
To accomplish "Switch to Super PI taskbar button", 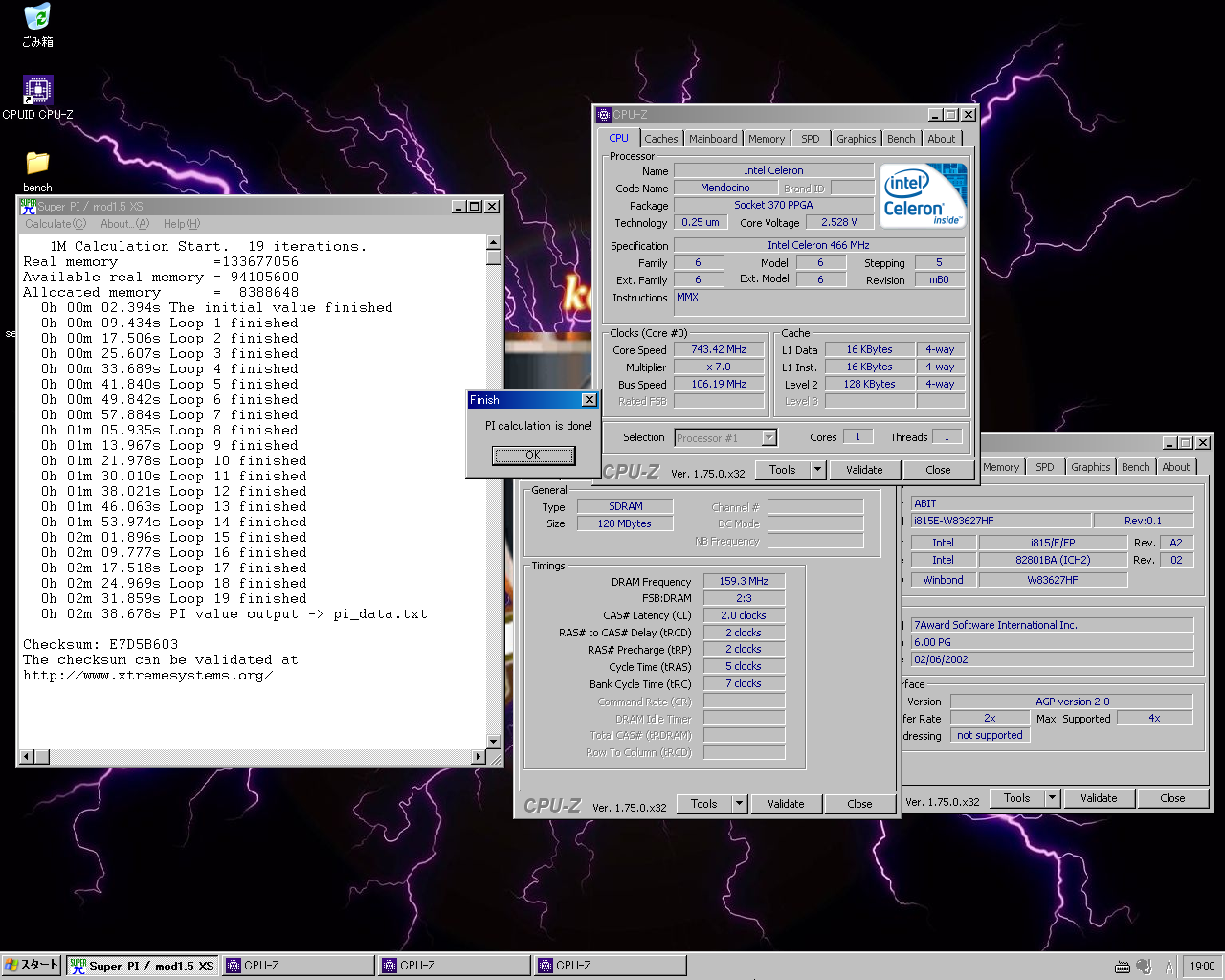I will [143, 966].
